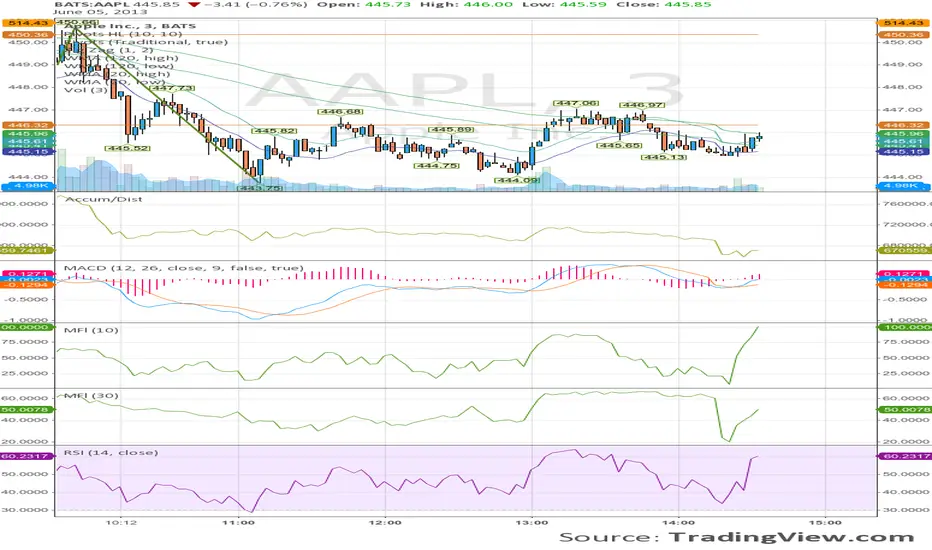Screen dimensions: 932x550
Task: Click the 446.97 pivot high label
Action: click(x=642, y=105)
